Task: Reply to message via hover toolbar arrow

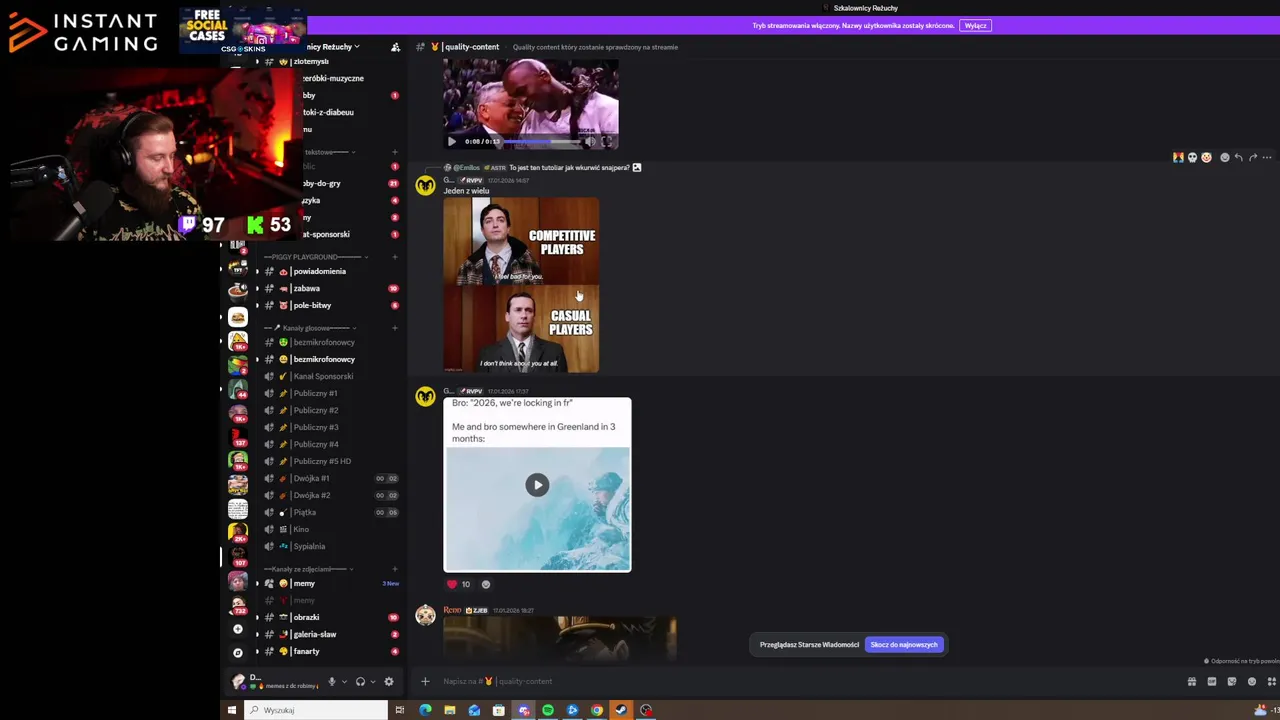Action: (x=1239, y=157)
